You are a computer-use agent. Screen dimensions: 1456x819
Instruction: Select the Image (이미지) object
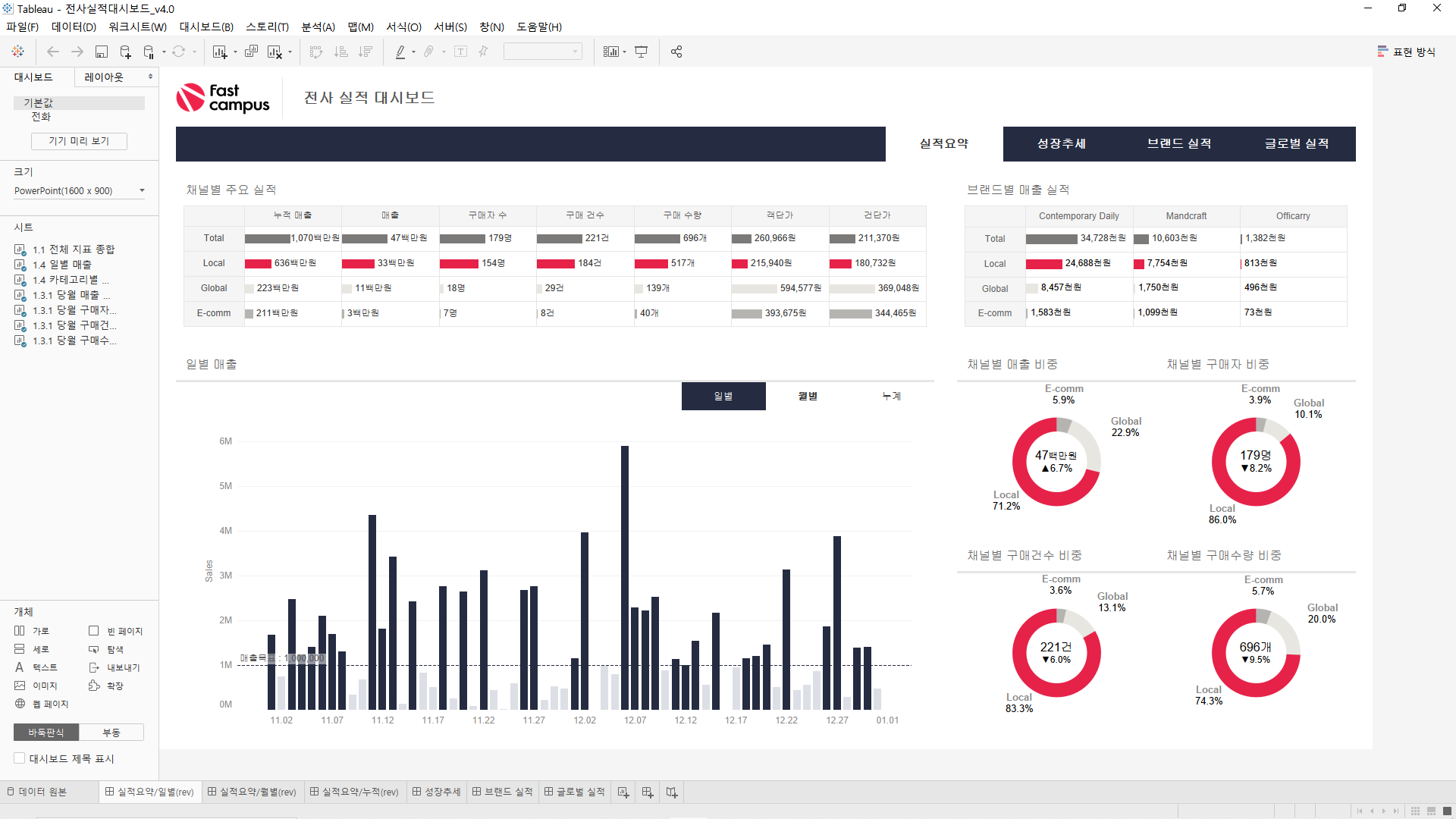tap(36, 686)
